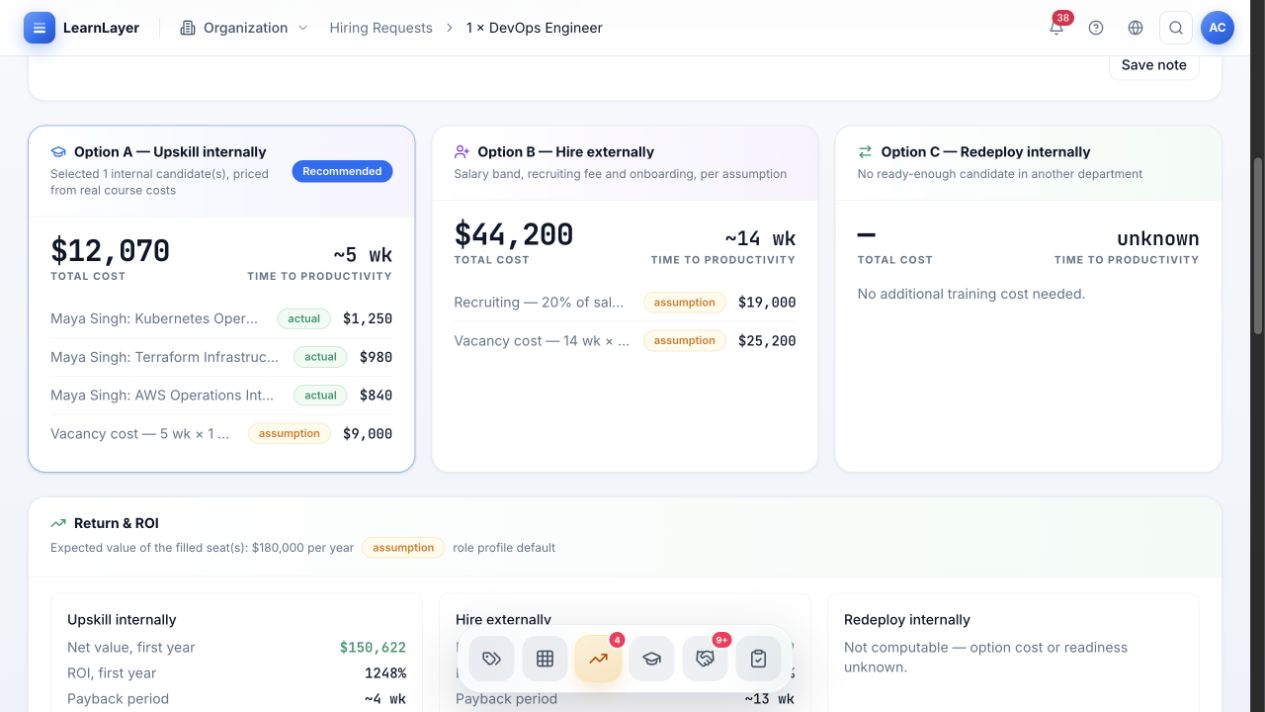Viewport: 1265px width, 712px height.
Task: Select Vacancy cost — 5 wk row
Action: click(221, 434)
